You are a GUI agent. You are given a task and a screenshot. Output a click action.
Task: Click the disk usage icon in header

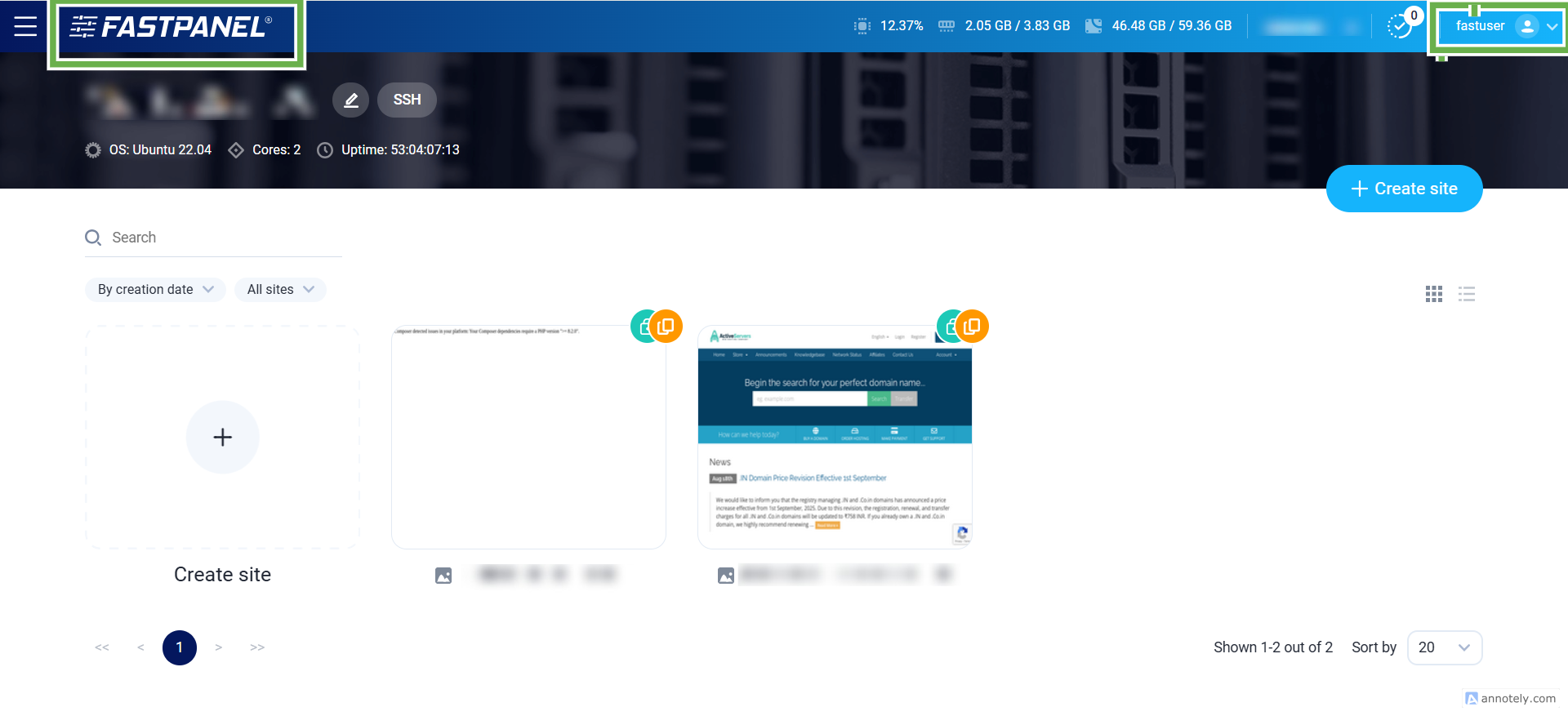click(1093, 26)
